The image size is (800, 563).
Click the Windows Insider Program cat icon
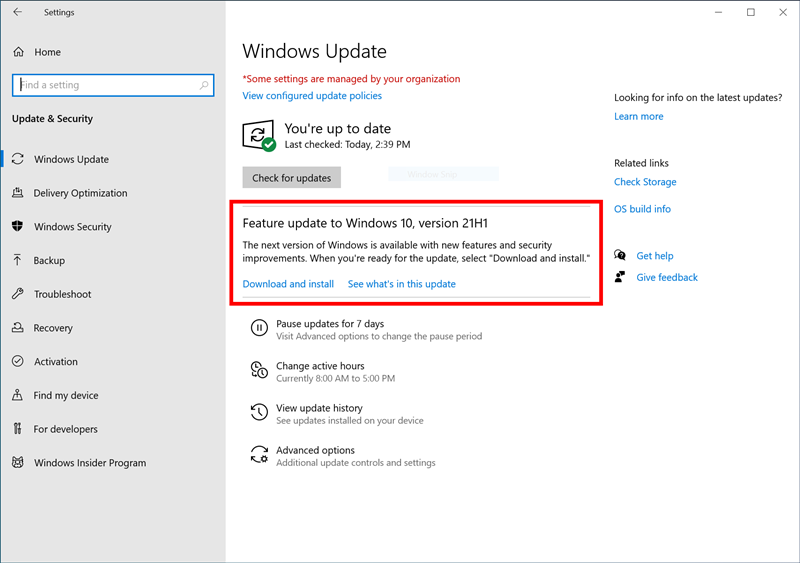[x=18, y=462]
